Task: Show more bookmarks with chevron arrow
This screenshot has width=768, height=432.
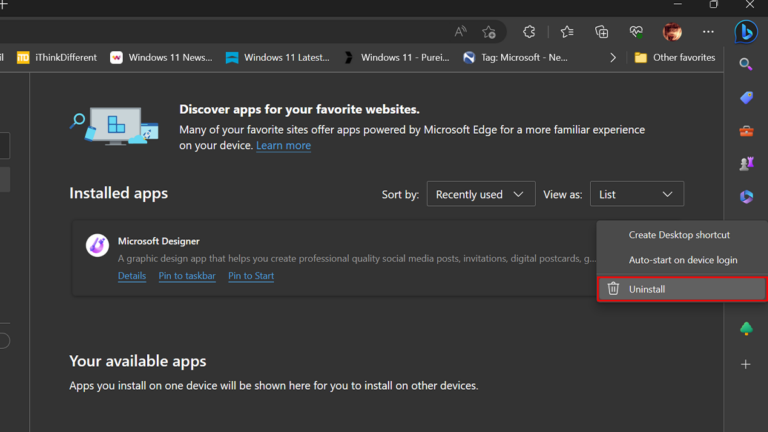Action: (613, 58)
